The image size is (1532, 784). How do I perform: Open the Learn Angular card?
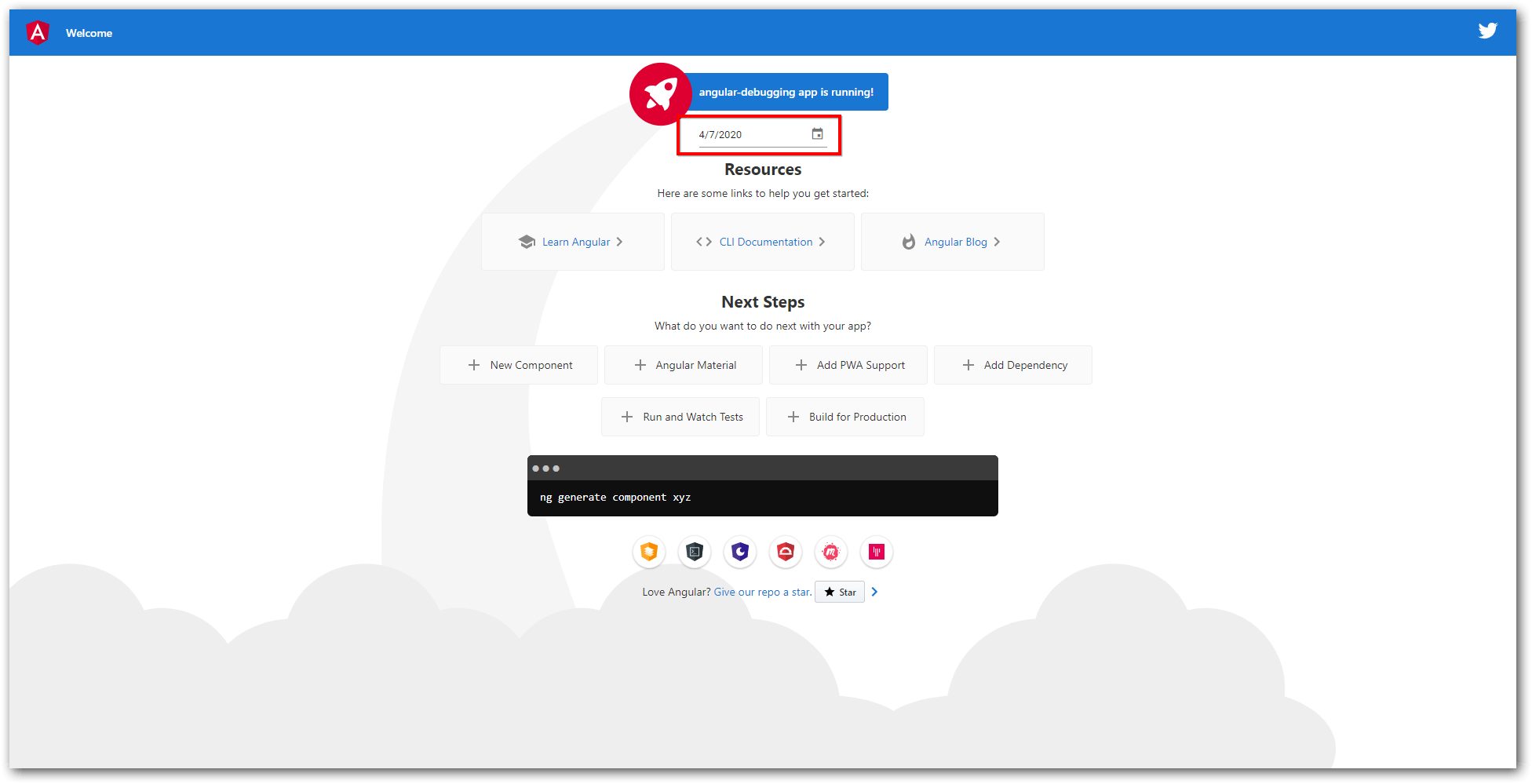[573, 242]
